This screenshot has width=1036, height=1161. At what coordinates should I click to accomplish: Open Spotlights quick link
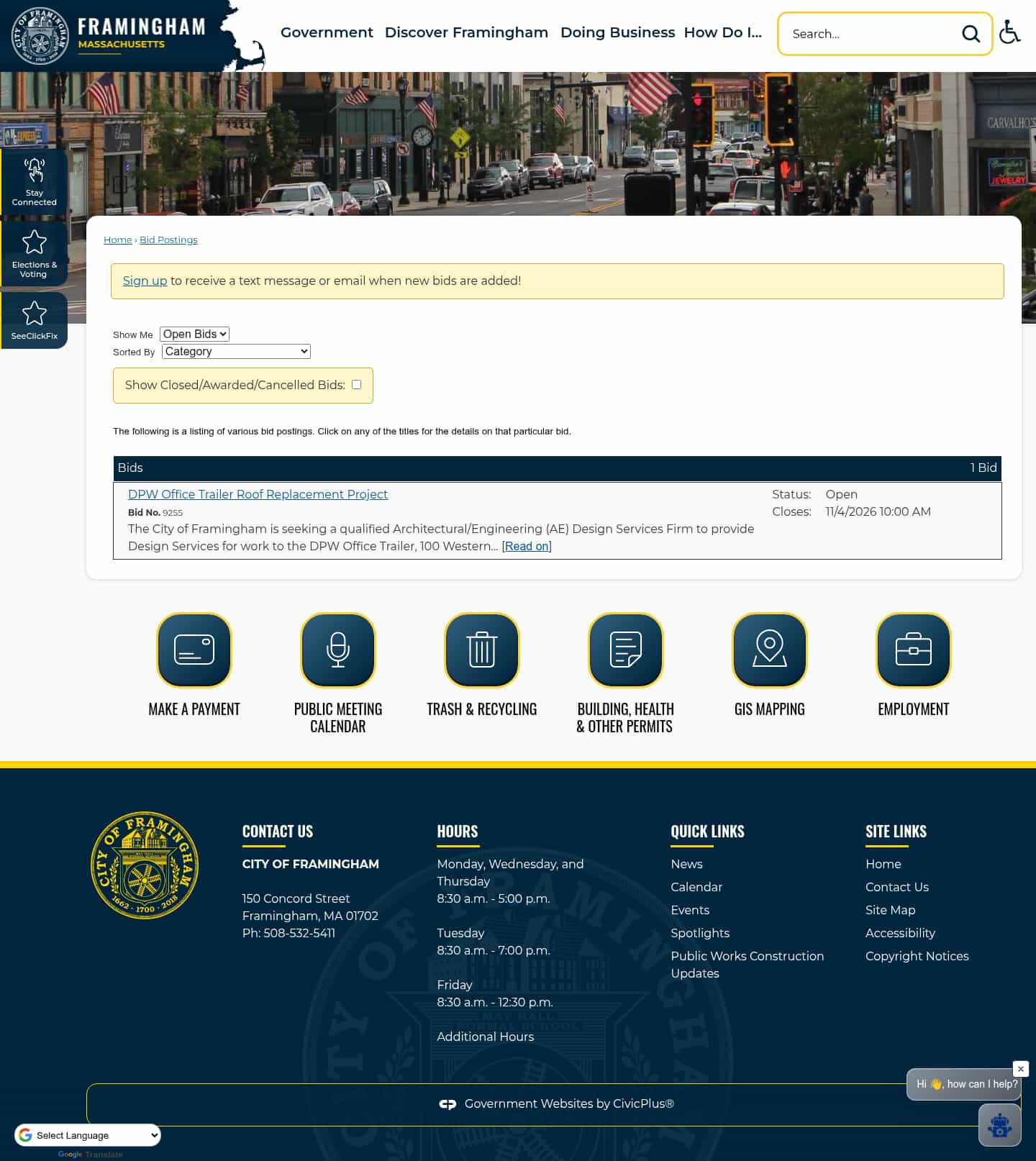point(700,933)
